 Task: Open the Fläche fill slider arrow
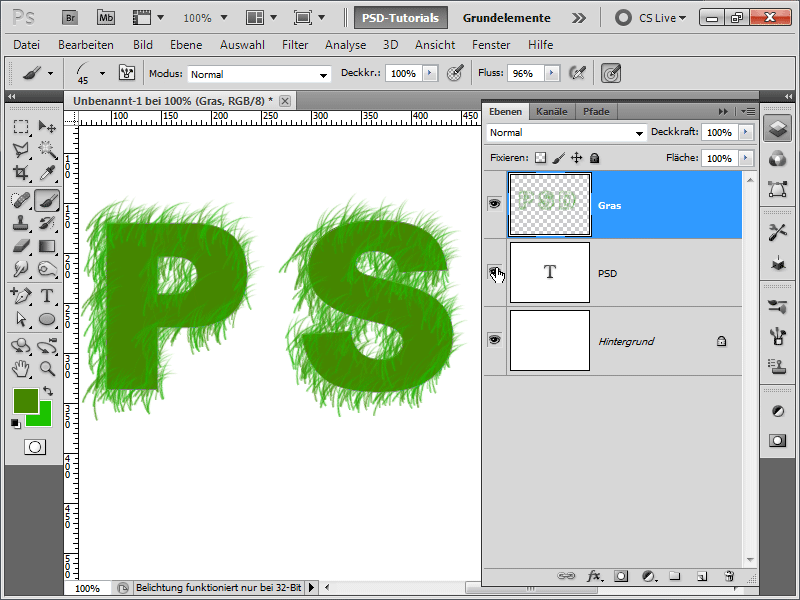tap(746, 158)
